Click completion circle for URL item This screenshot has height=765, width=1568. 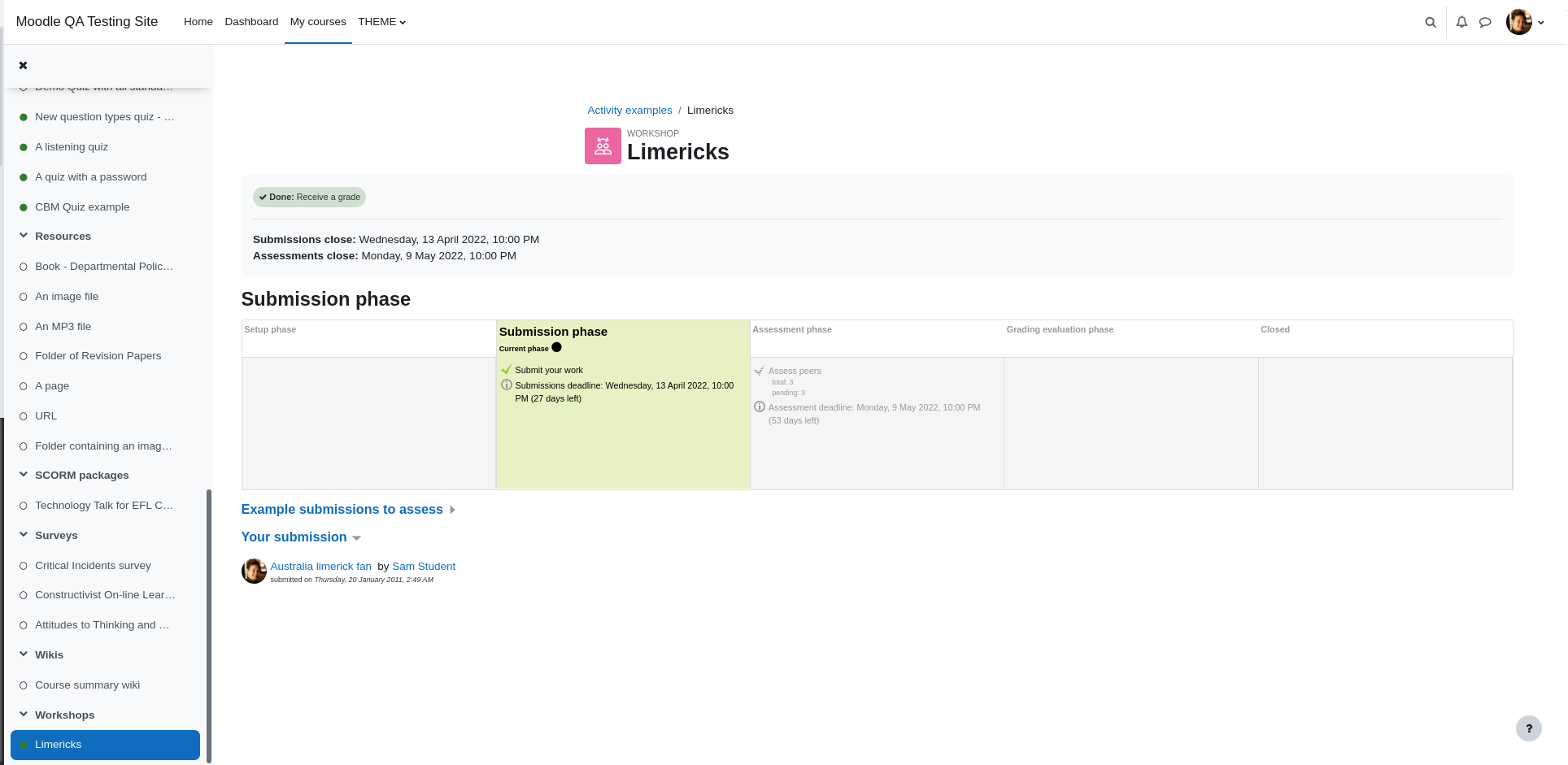click(24, 416)
